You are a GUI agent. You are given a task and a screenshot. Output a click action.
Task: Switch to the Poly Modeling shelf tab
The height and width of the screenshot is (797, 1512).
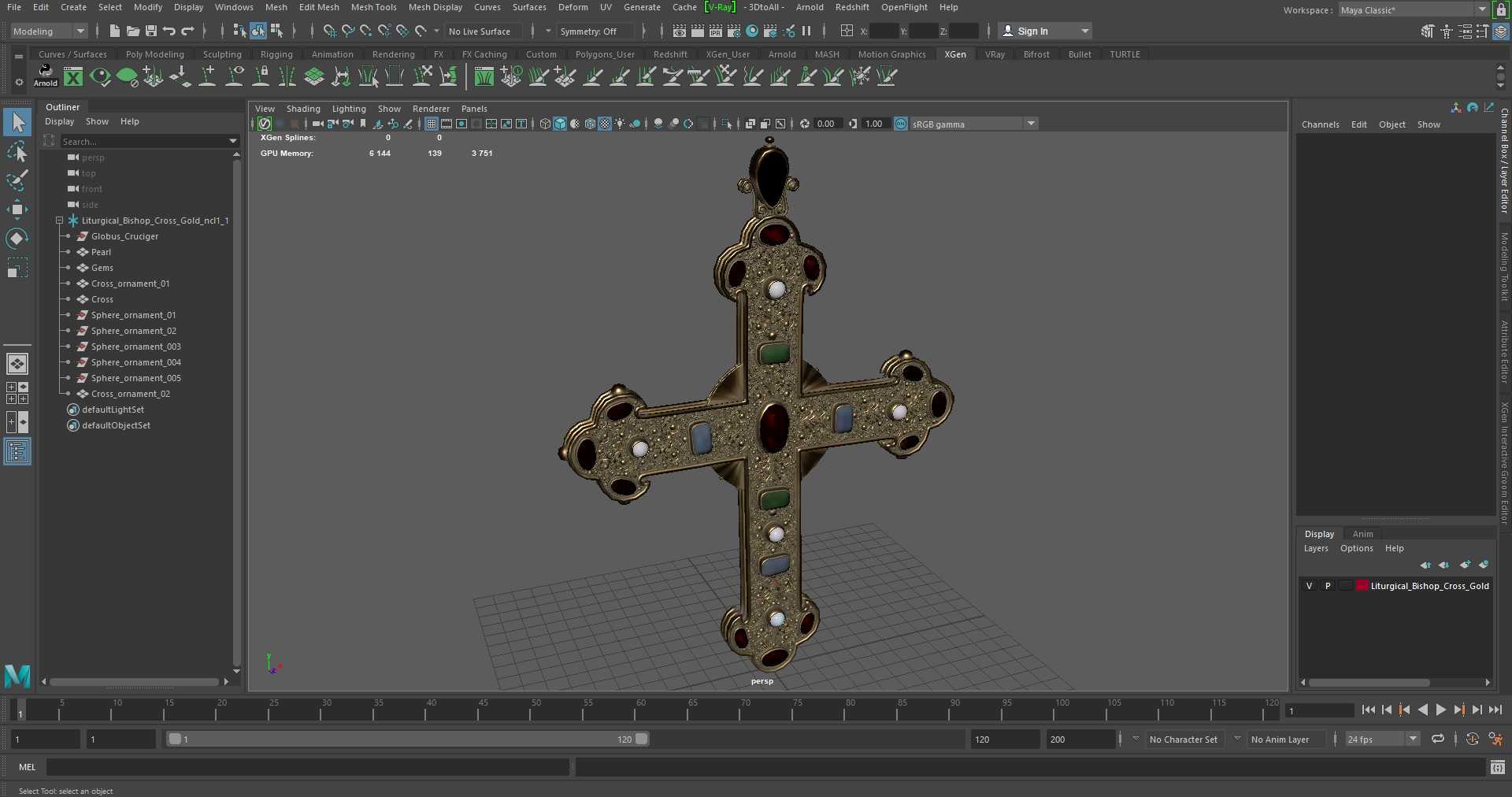pos(154,54)
